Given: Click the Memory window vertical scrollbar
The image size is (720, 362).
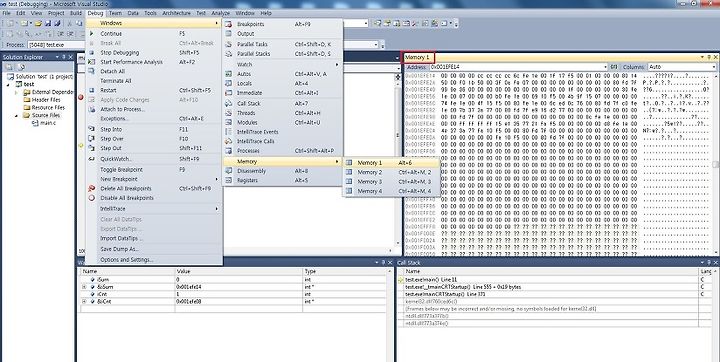Looking at the screenshot, I should pos(715,164).
